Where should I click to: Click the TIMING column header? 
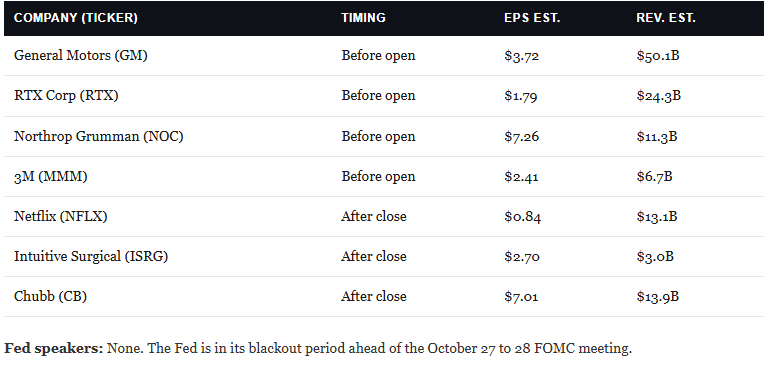click(363, 18)
